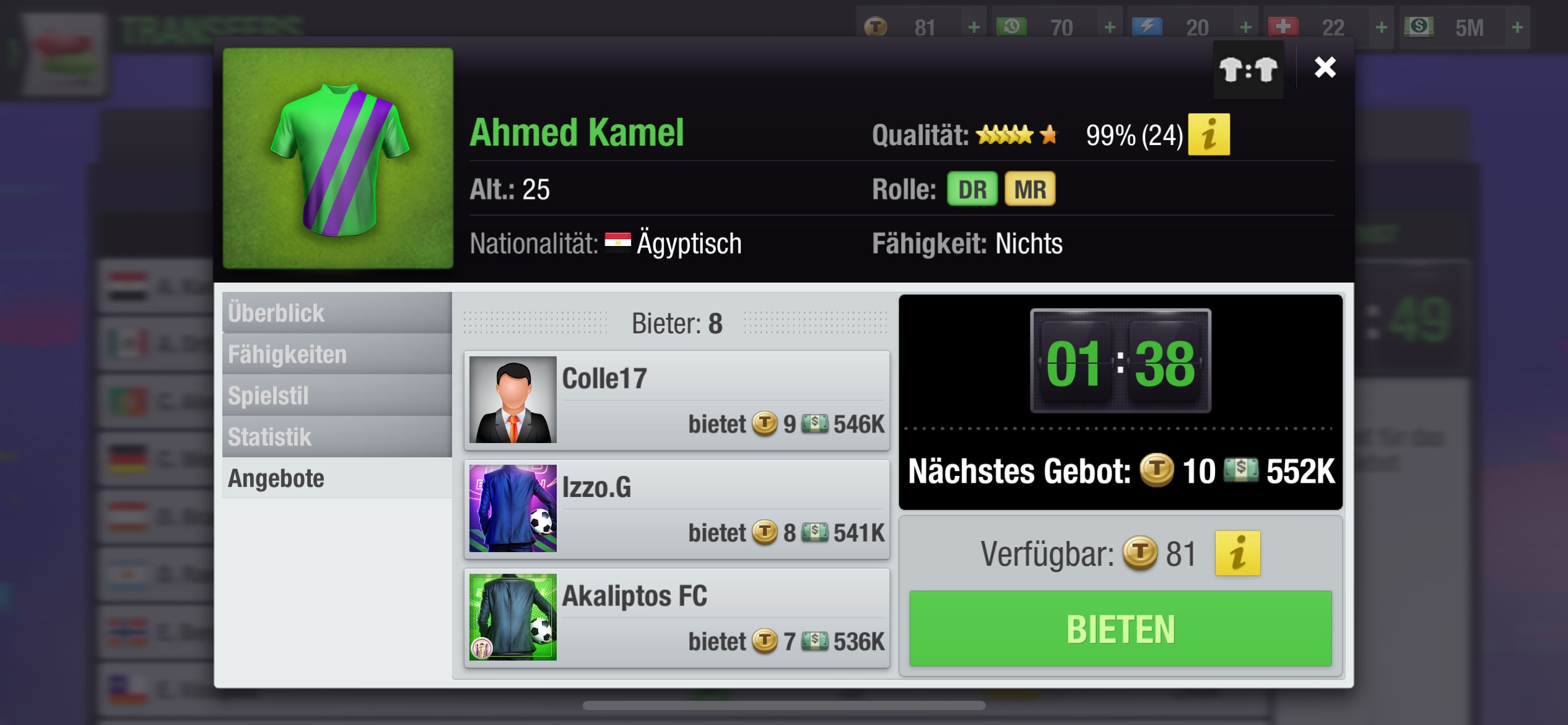This screenshot has width=1568, height=725.
Task: Tap the green DR role badge
Action: (x=972, y=190)
